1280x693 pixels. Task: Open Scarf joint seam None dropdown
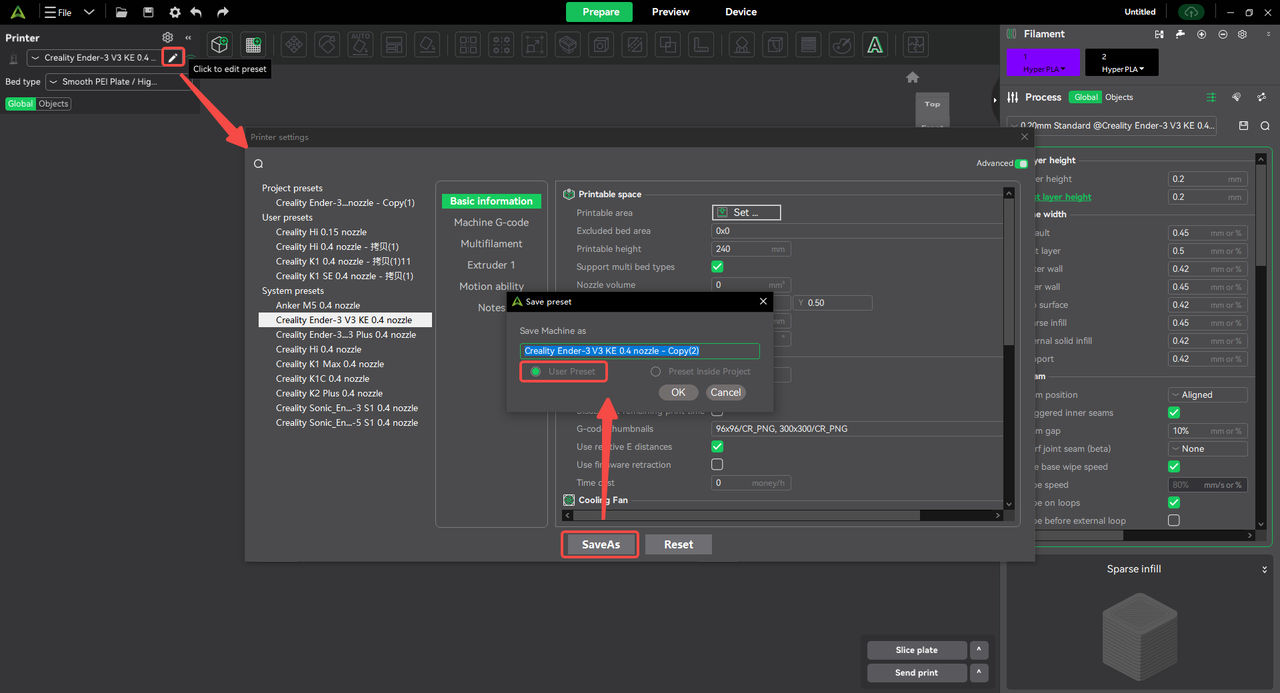(x=1208, y=449)
